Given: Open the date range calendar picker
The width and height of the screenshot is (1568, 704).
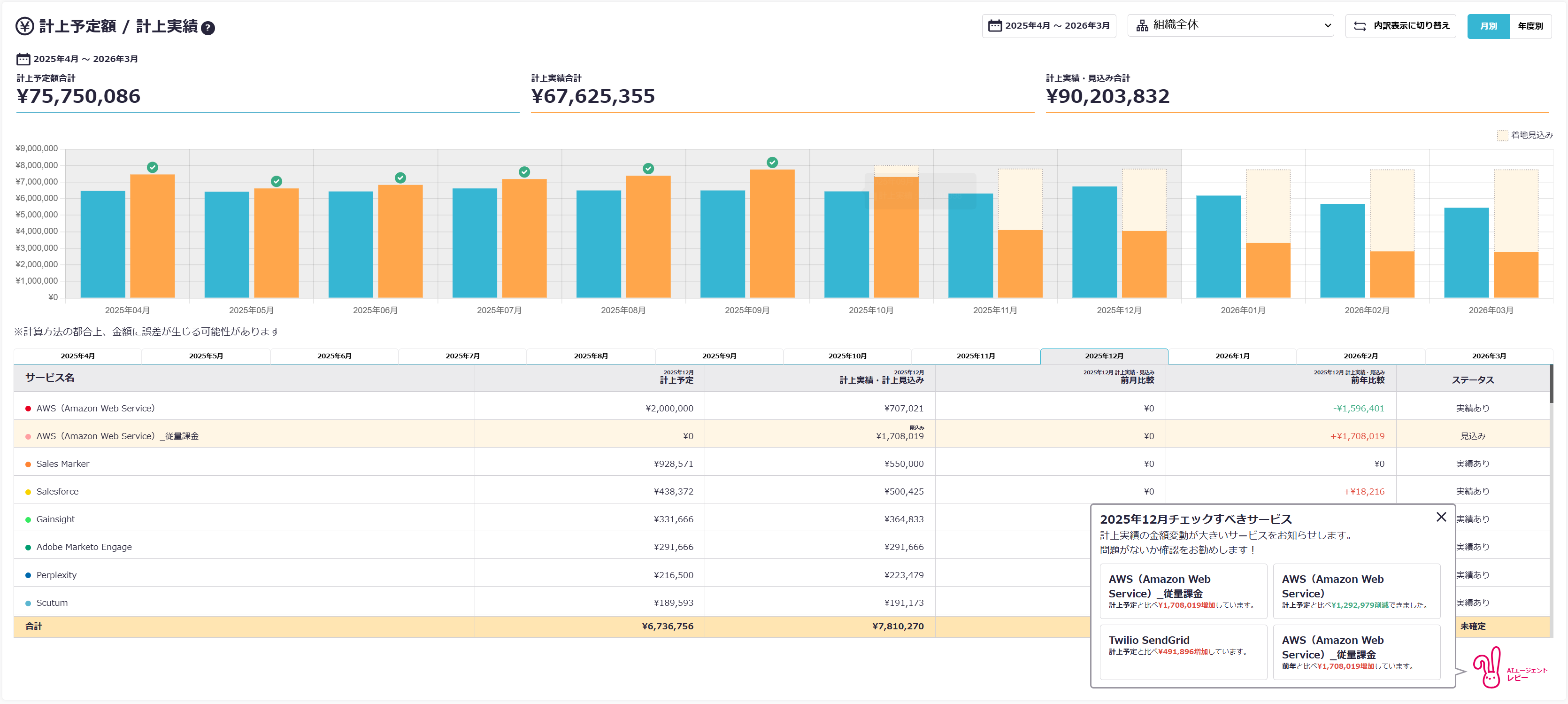Looking at the screenshot, I should click(x=995, y=25).
